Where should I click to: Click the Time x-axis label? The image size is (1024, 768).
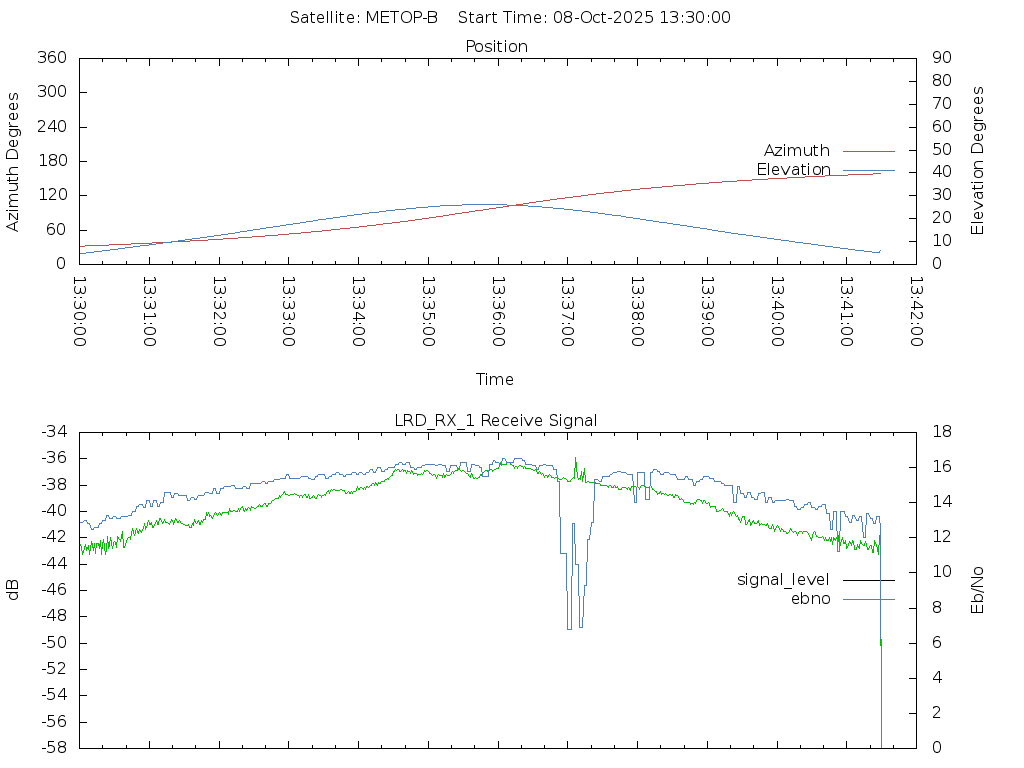pyautogui.click(x=495, y=380)
